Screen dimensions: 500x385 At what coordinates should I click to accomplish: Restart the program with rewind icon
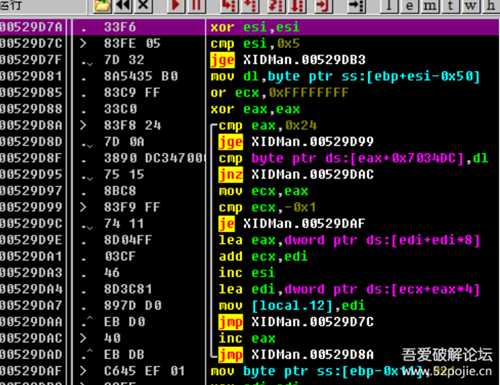coord(123,6)
